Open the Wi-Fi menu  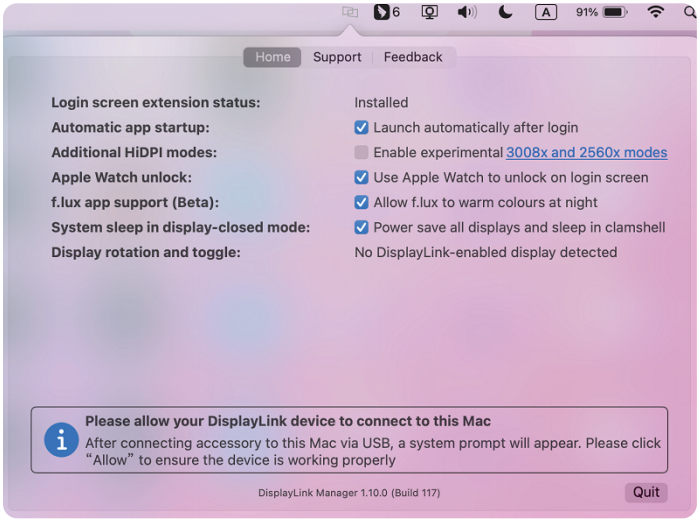tap(656, 12)
